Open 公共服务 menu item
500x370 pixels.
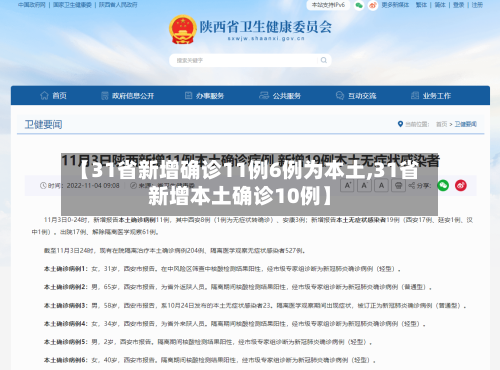(x=287, y=96)
